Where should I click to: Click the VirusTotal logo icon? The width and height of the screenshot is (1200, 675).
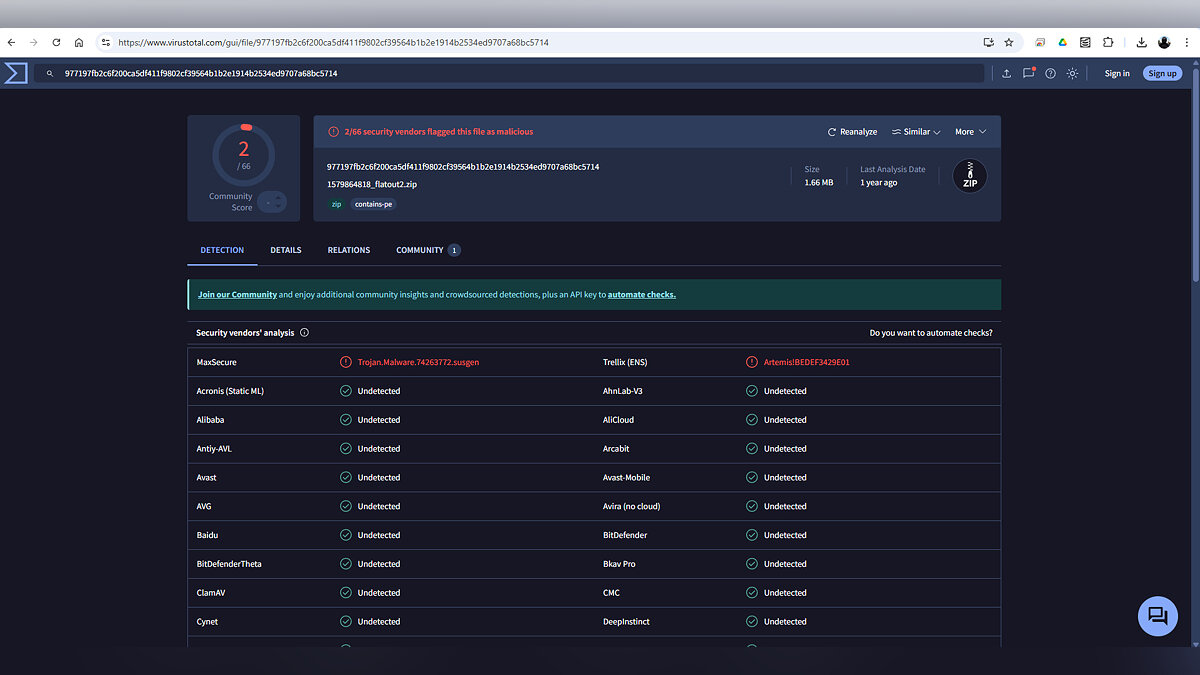15,73
